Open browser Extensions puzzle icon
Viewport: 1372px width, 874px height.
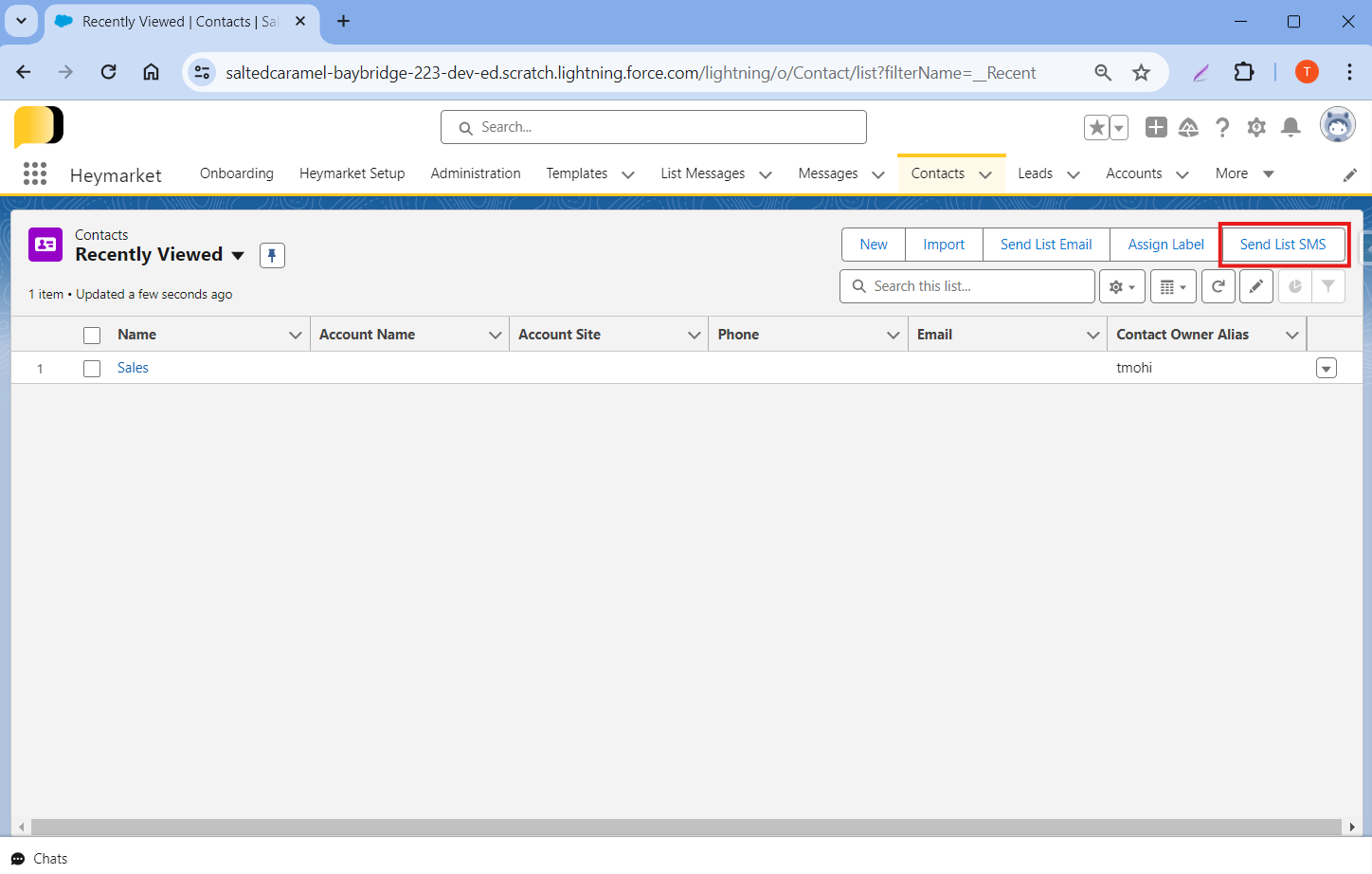click(x=1244, y=72)
